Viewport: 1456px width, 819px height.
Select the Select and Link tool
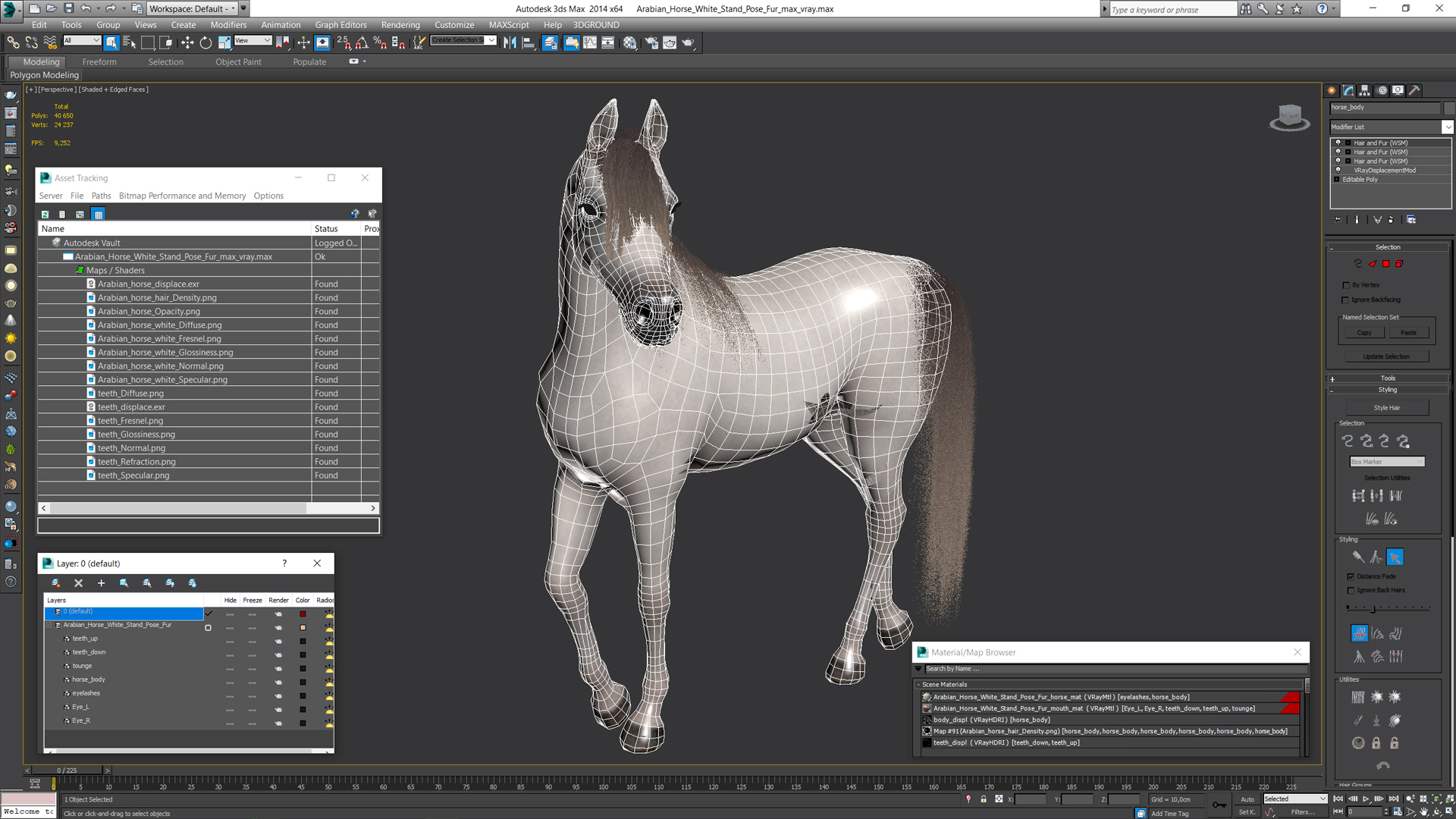[x=13, y=42]
